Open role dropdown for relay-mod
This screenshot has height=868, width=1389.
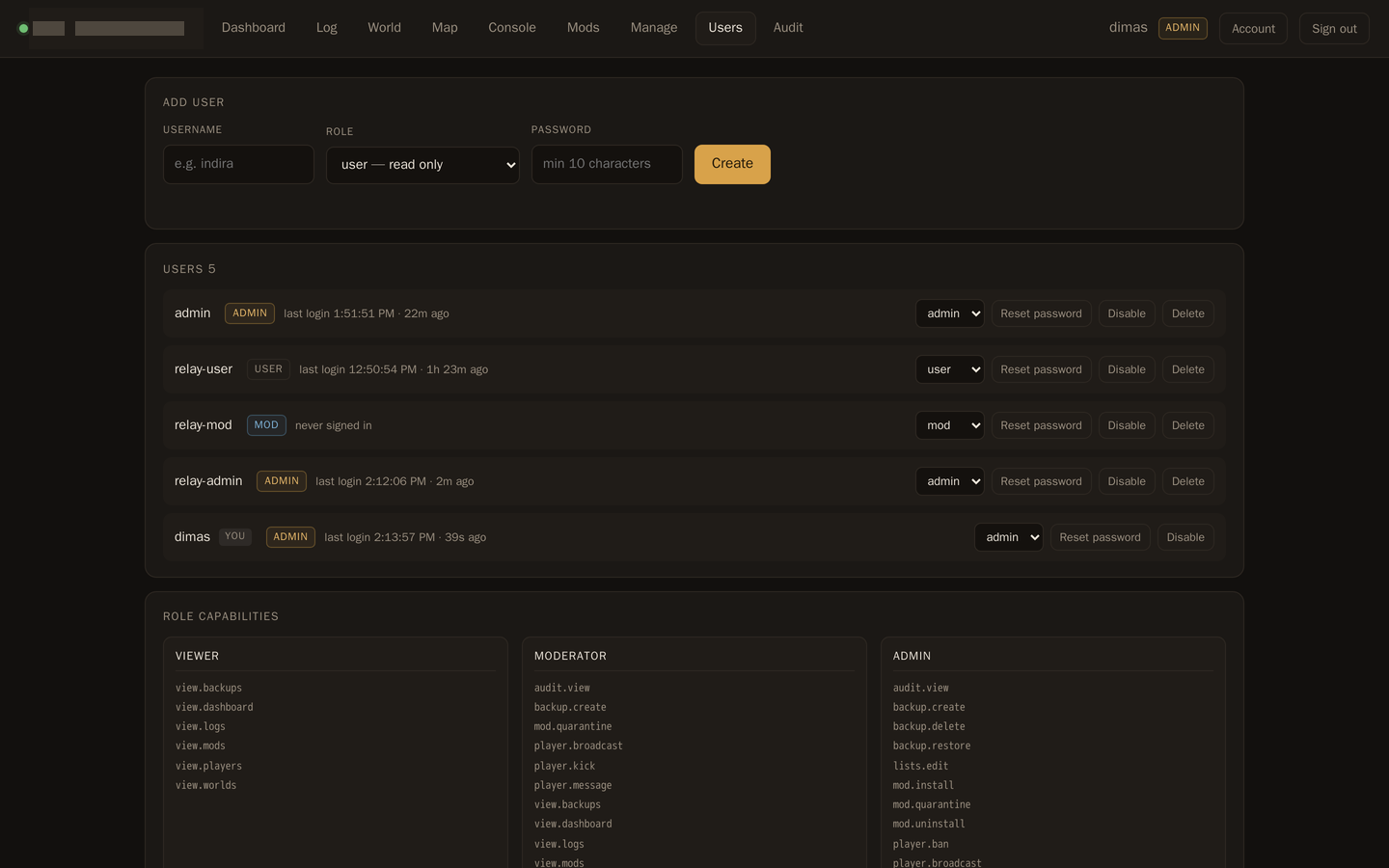(950, 425)
